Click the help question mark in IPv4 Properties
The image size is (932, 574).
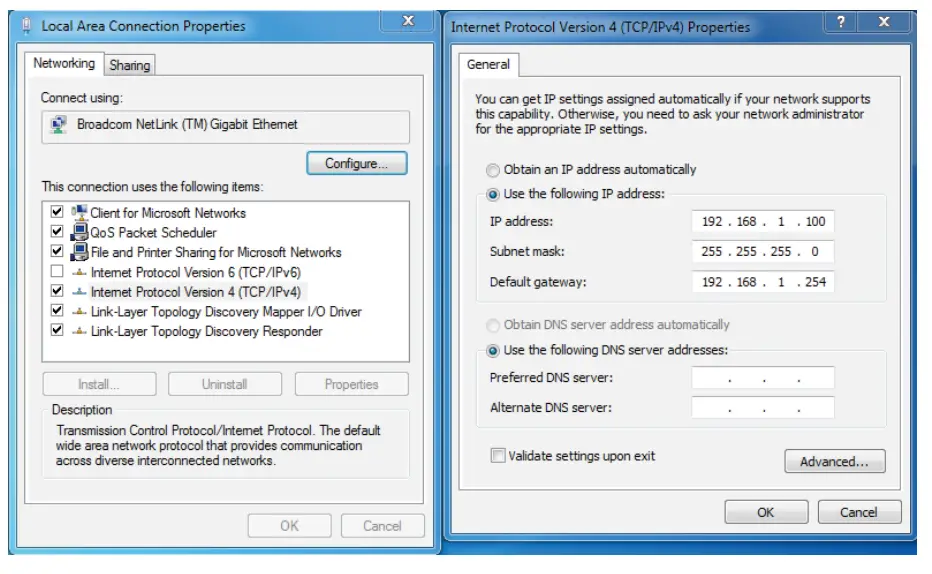click(x=840, y=22)
